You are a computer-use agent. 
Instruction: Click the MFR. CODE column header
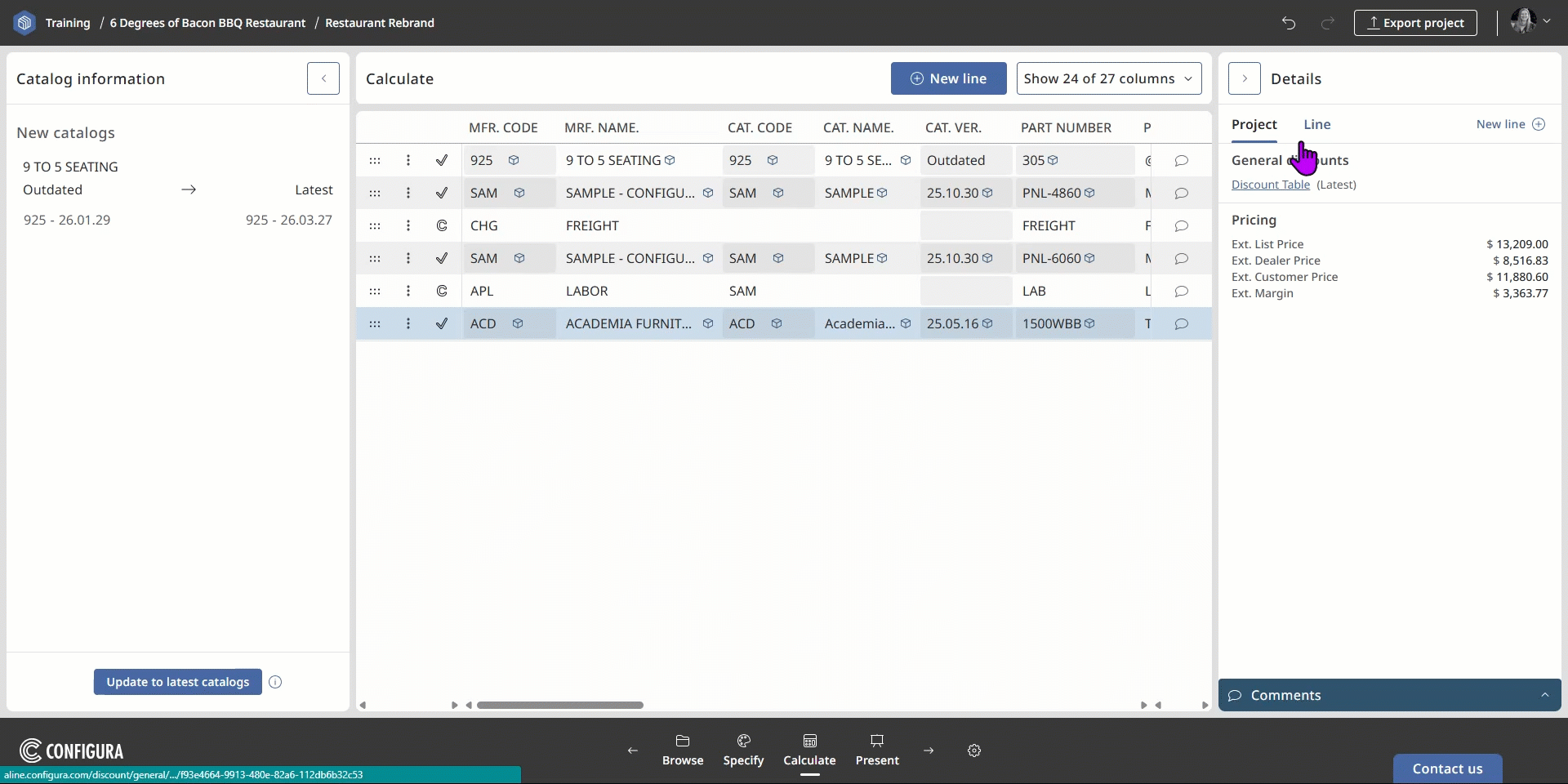[x=503, y=127]
